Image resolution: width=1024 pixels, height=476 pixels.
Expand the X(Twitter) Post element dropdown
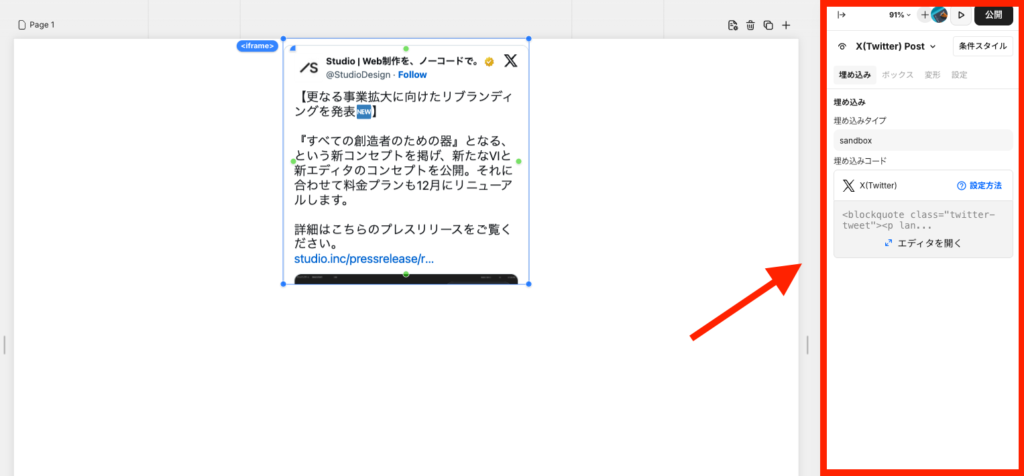coord(932,46)
